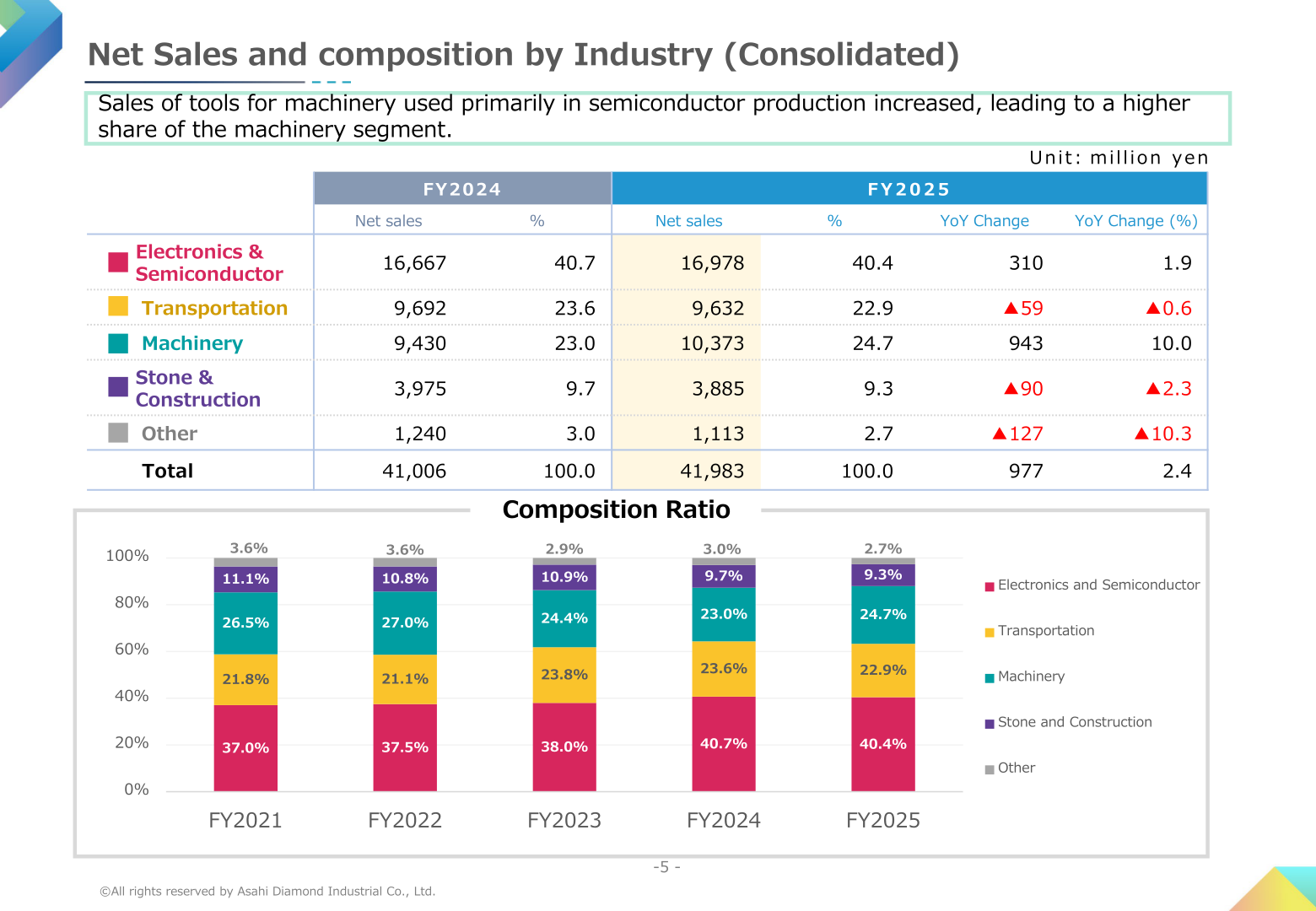Select the 9,632 Transportation value

pyautogui.click(x=718, y=309)
